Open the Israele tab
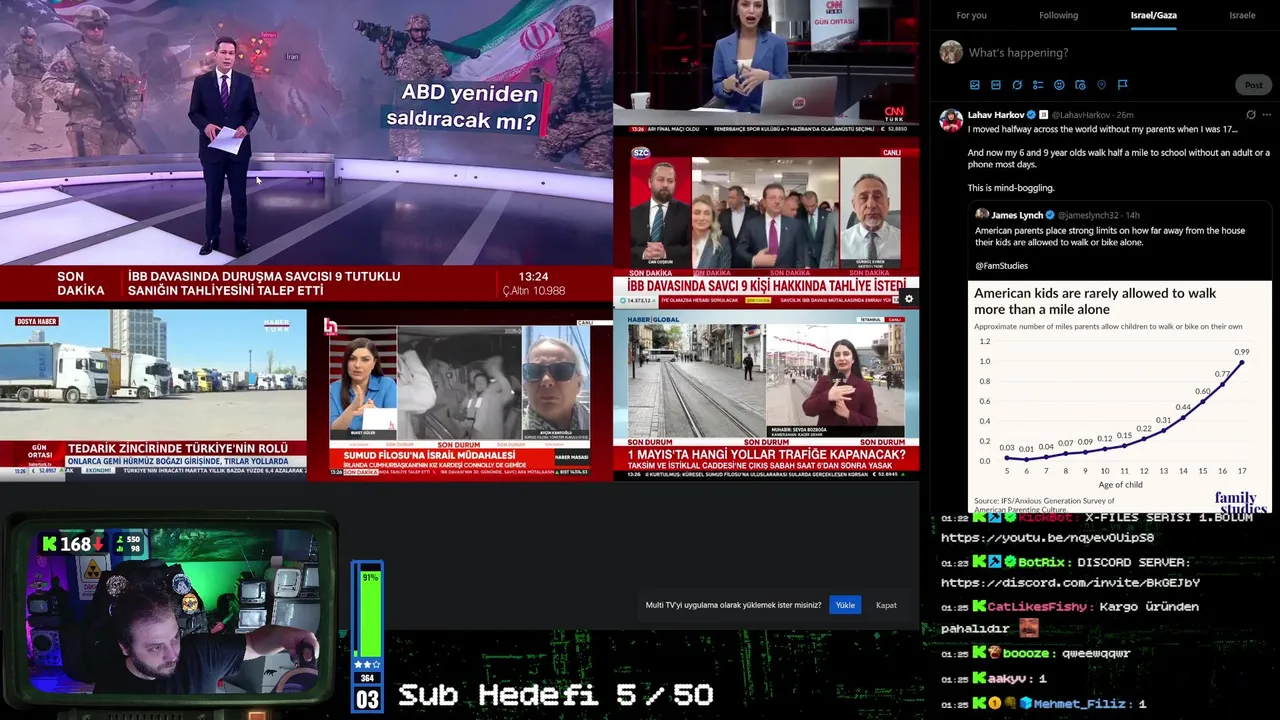 [1242, 15]
